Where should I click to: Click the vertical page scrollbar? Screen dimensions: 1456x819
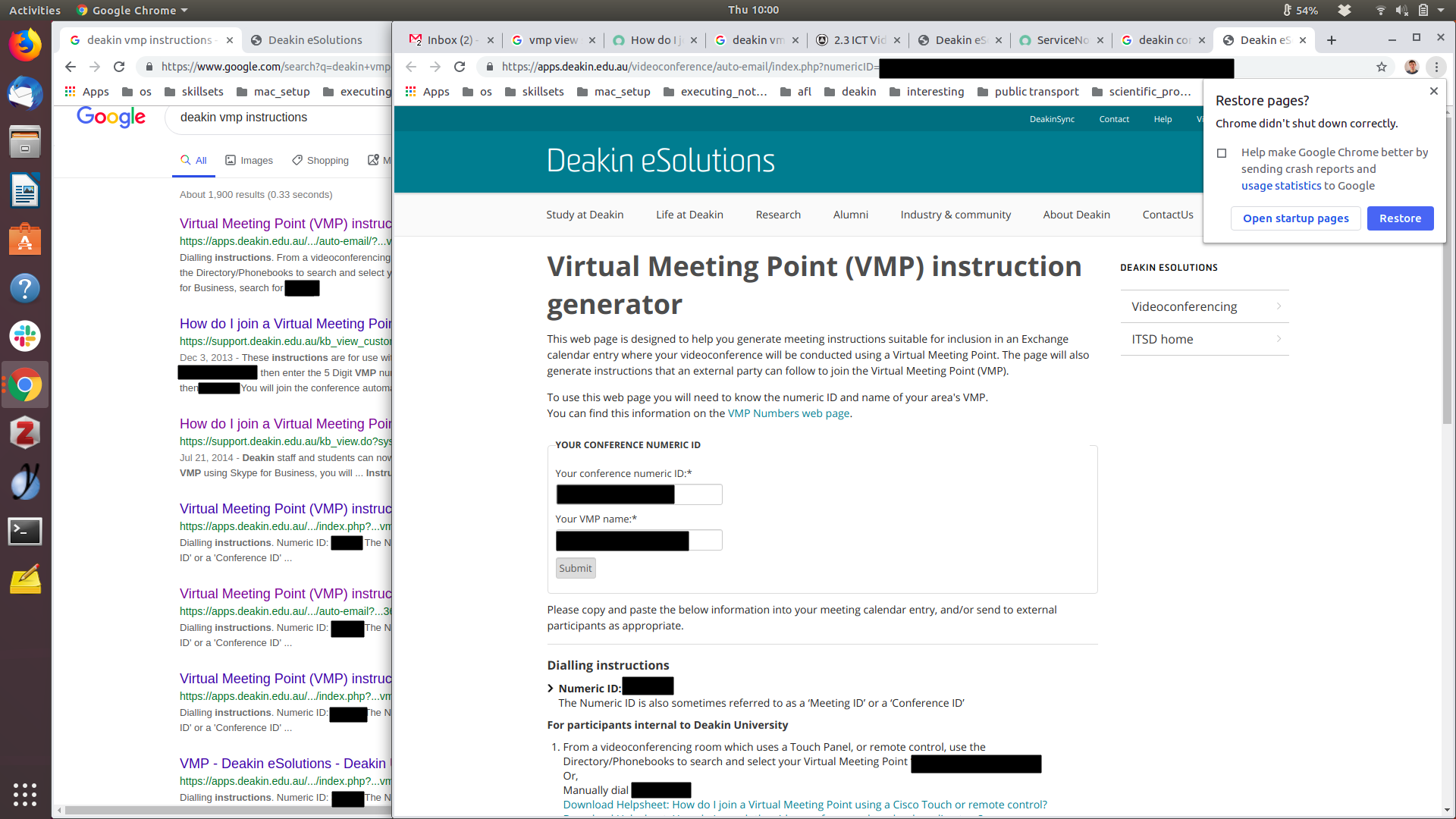pyautogui.click(x=1447, y=303)
